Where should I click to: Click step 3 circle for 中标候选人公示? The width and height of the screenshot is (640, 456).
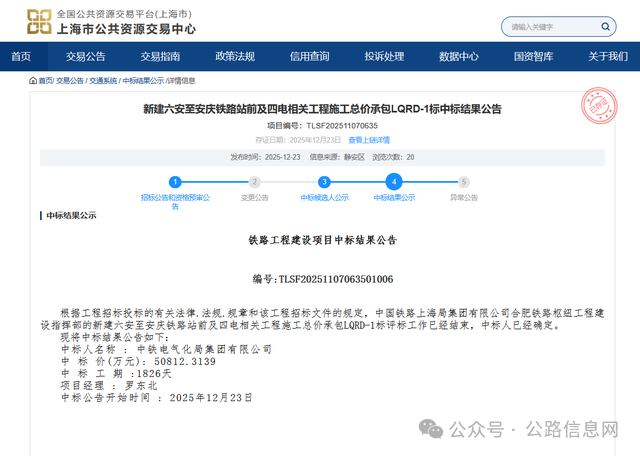tap(324, 182)
